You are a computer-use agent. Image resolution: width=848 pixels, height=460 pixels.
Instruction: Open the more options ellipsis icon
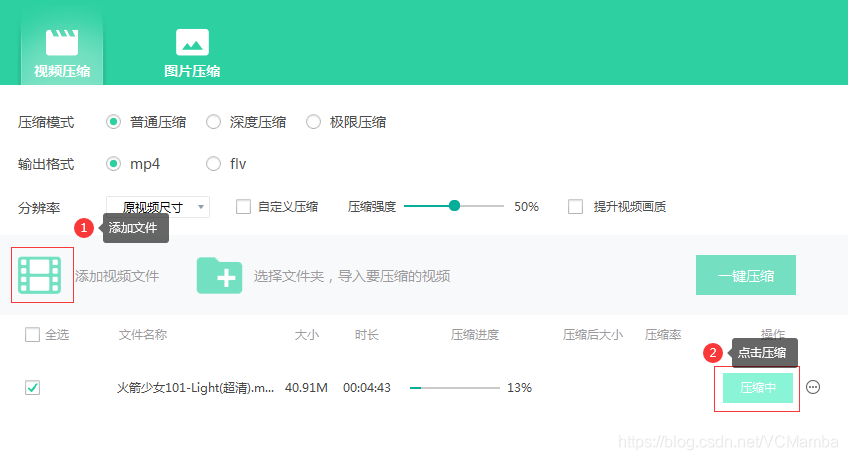click(813, 387)
